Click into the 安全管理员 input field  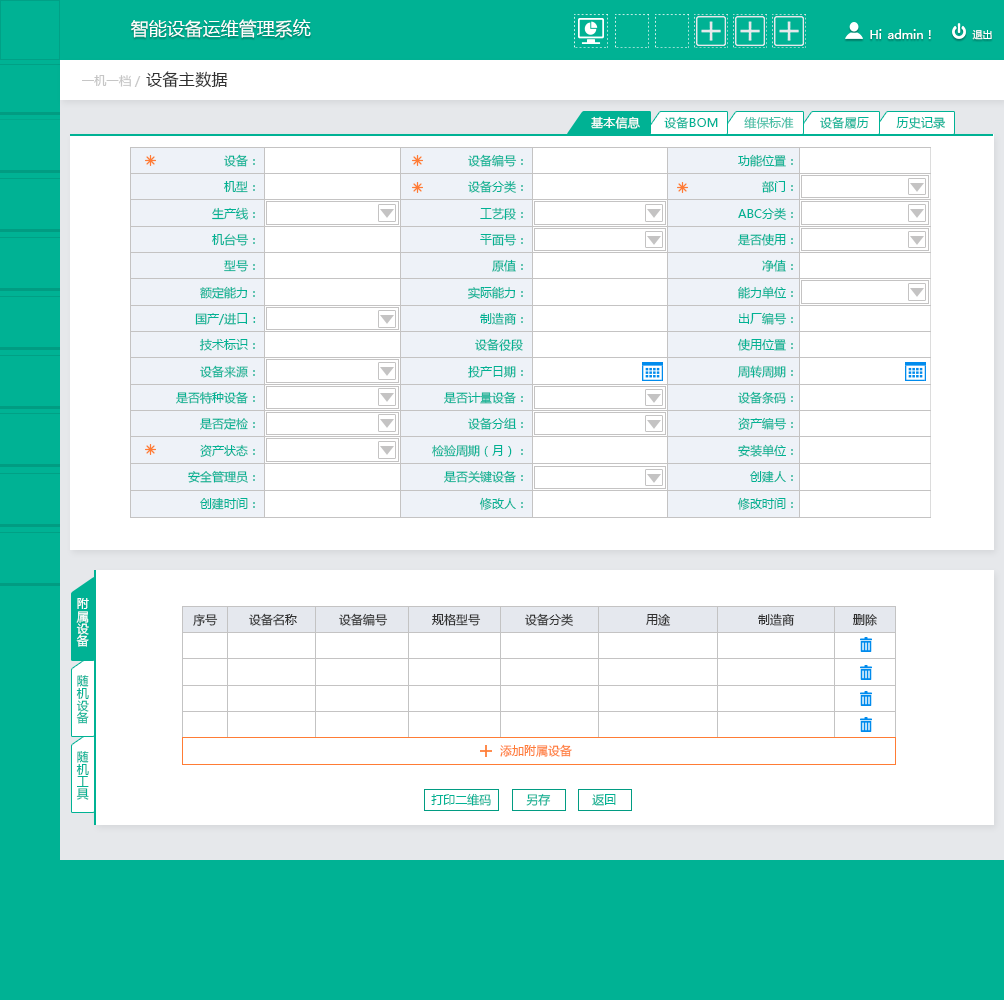point(332,477)
